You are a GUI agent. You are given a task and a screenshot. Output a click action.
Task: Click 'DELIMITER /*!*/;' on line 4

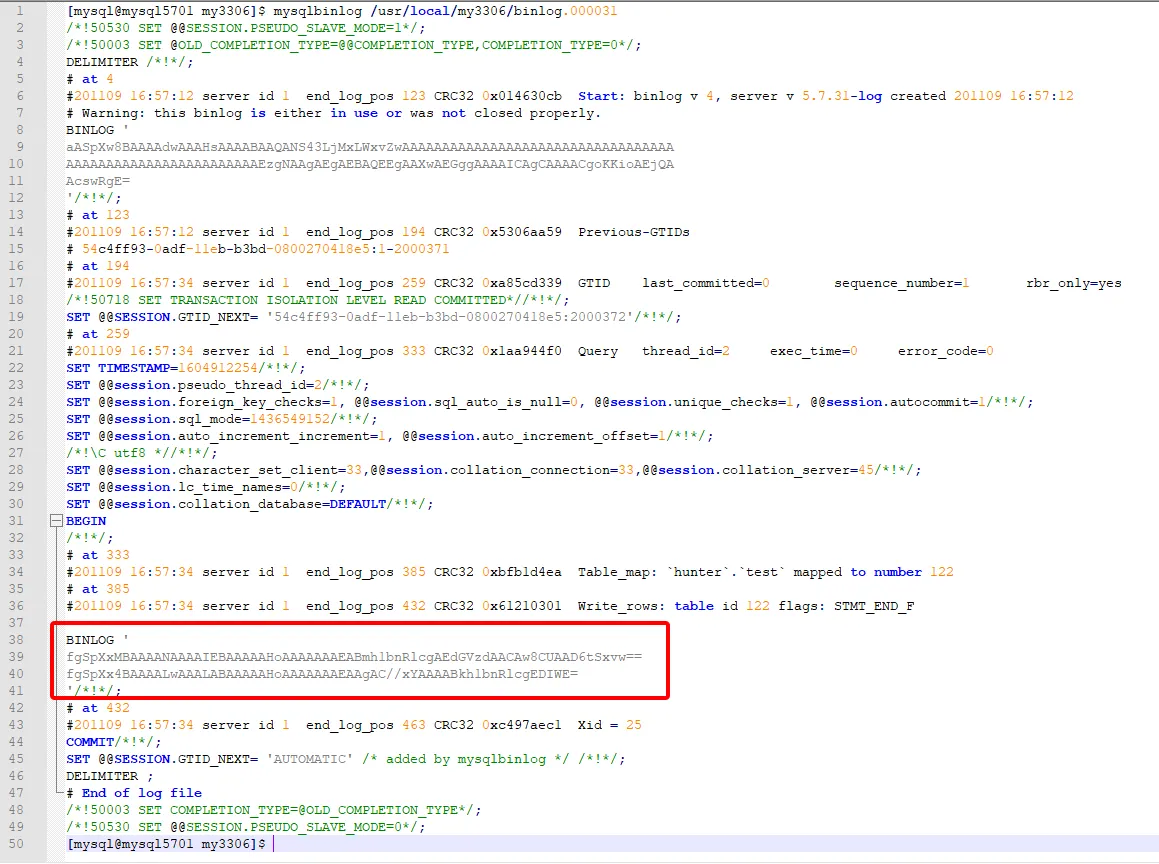point(130,62)
